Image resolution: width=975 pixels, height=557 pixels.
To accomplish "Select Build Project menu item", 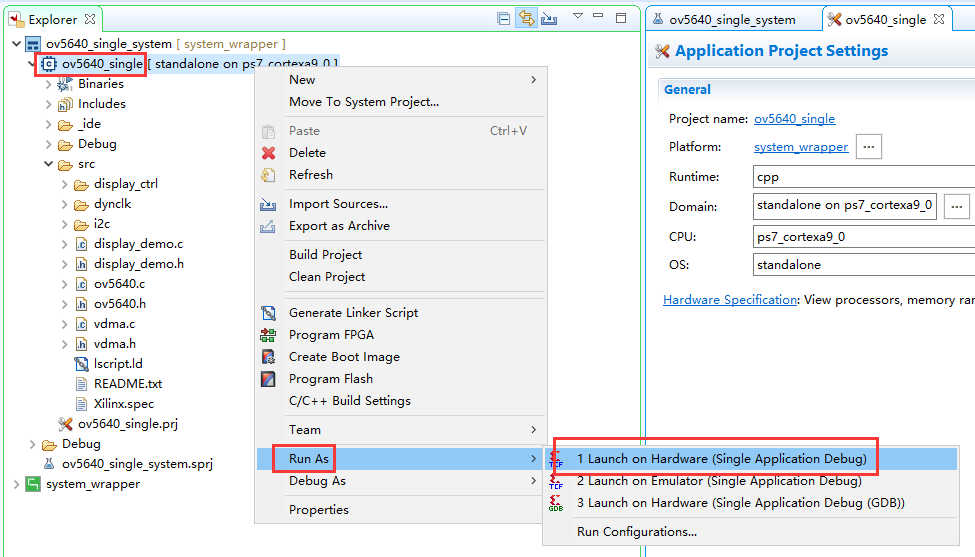I will coord(401,255).
